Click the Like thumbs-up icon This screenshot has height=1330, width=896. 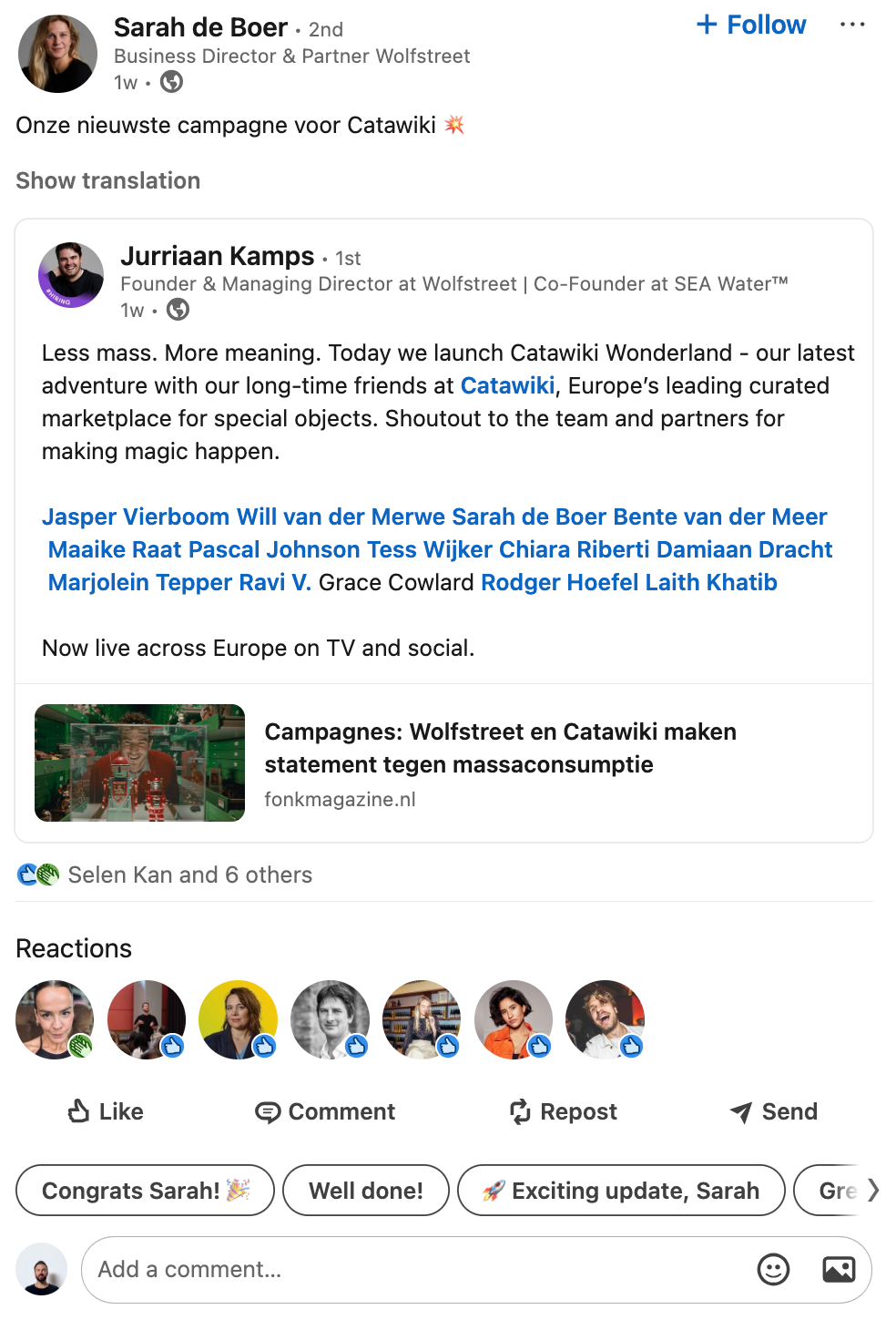[79, 1110]
